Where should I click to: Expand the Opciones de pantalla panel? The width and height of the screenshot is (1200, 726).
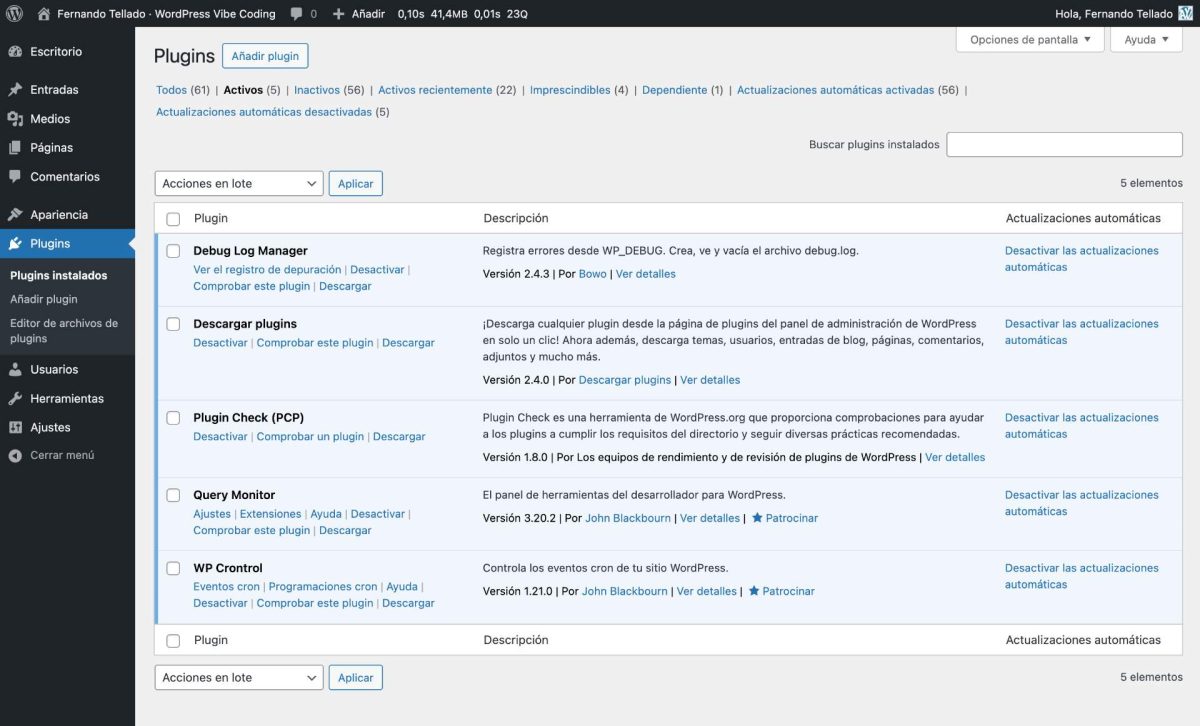pyautogui.click(x=1029, y=39)
